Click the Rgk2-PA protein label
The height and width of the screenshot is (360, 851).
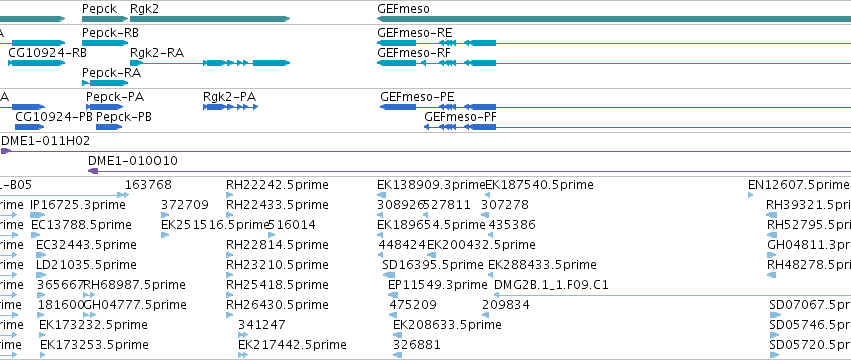[x=229, y=97]
